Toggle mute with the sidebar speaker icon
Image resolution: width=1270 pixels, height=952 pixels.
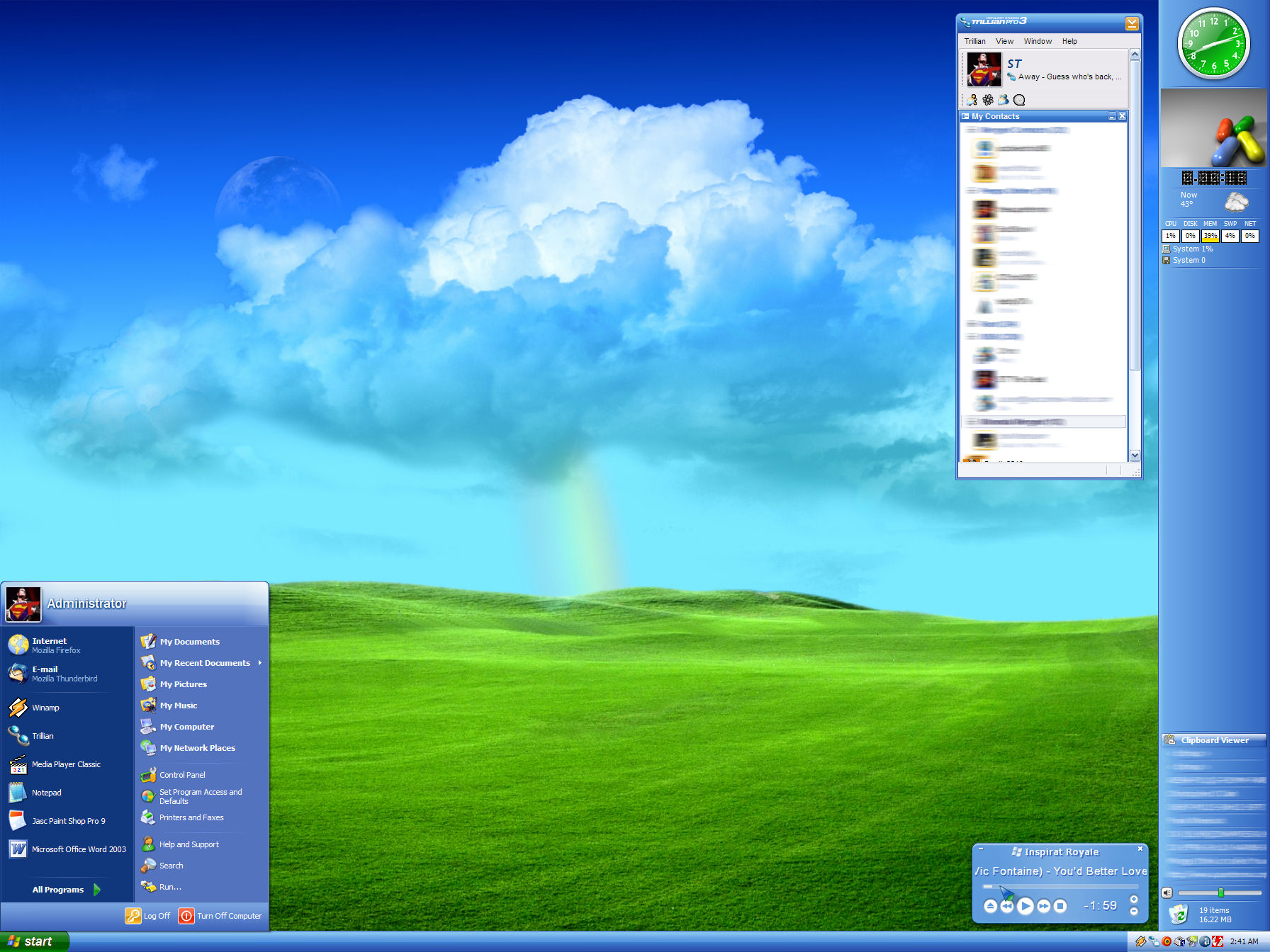click(1167, 892)
